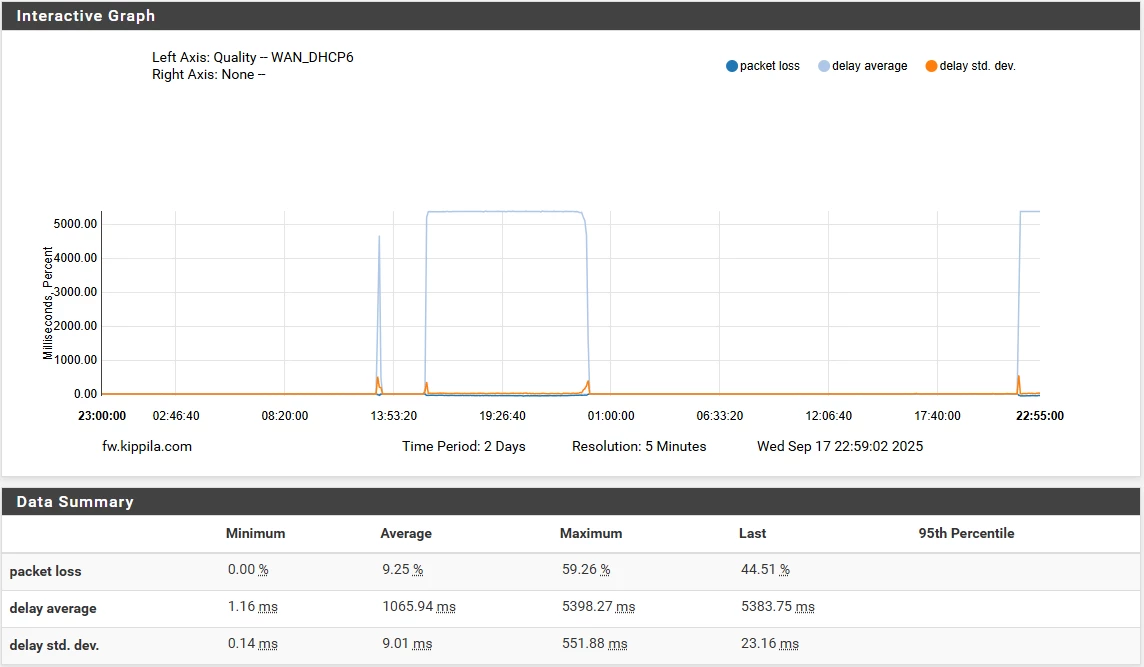Click the 23:00:00 x-axis start label
This screenshot has width=1144, height=667.
(x=102, y=416)
